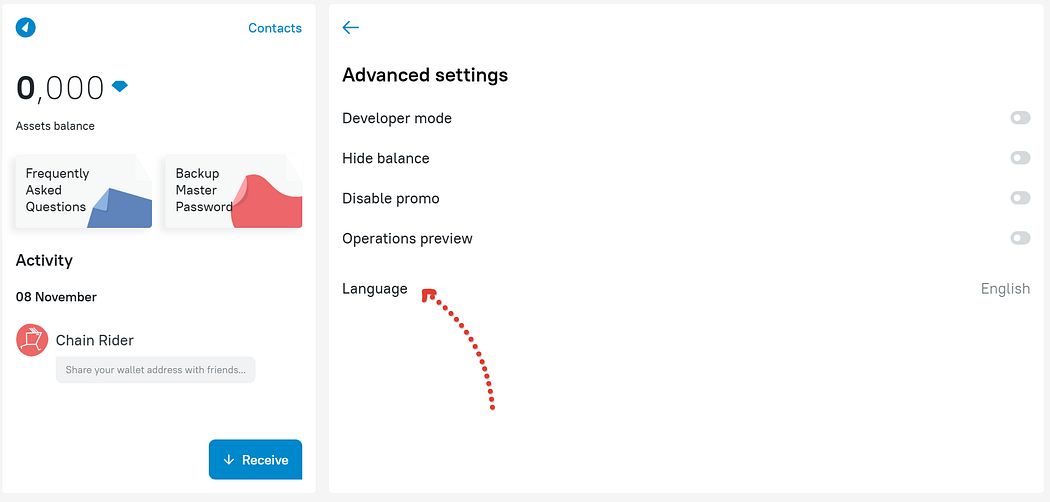Enable the Developer mode switch
The image size is (1050, 502).
[x=1020, y=118]
